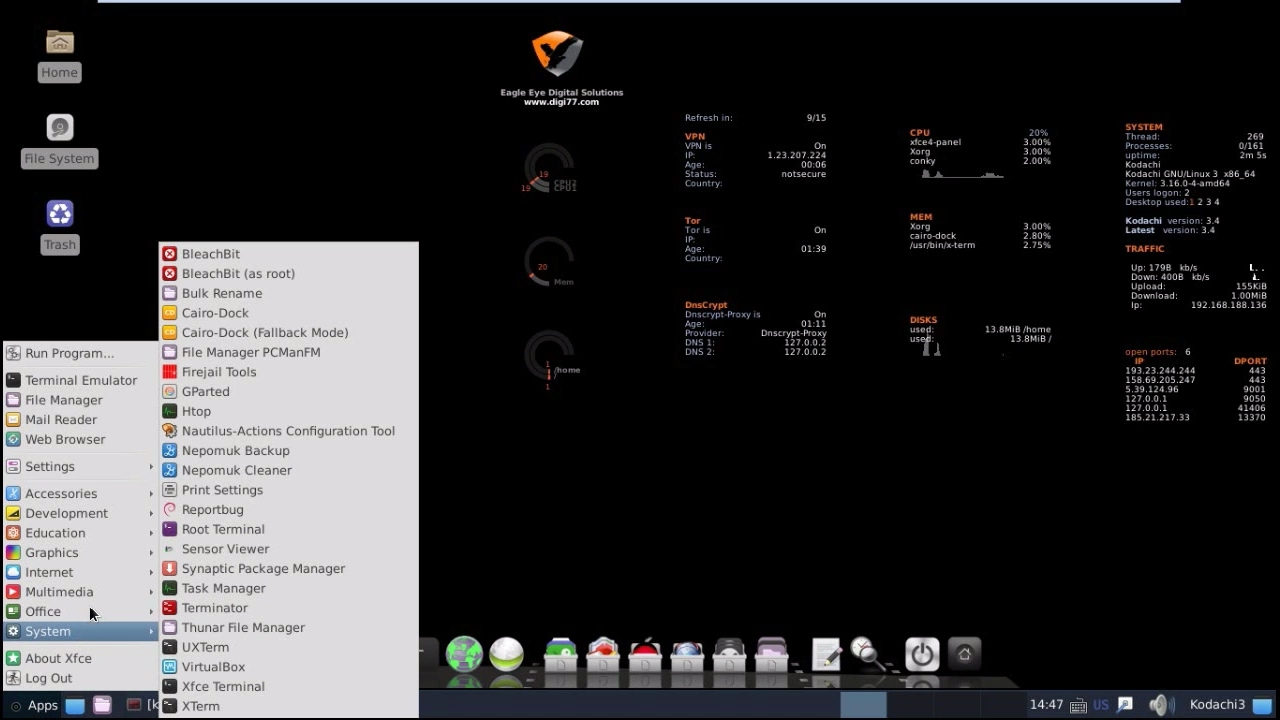
Task: Click the blue icon beside Kodachi3
Action: coord(1262,705)
